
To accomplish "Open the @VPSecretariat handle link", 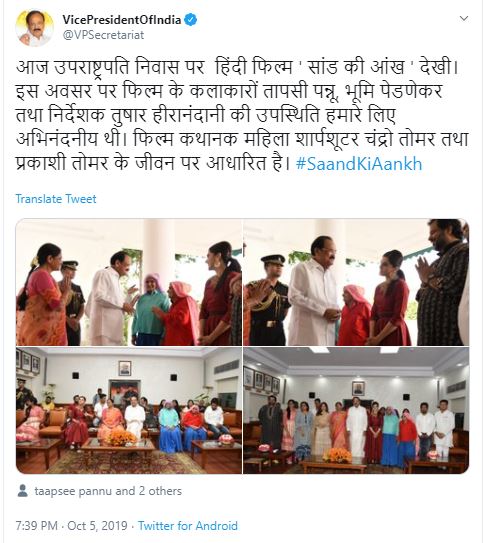I will click(103, 35).
